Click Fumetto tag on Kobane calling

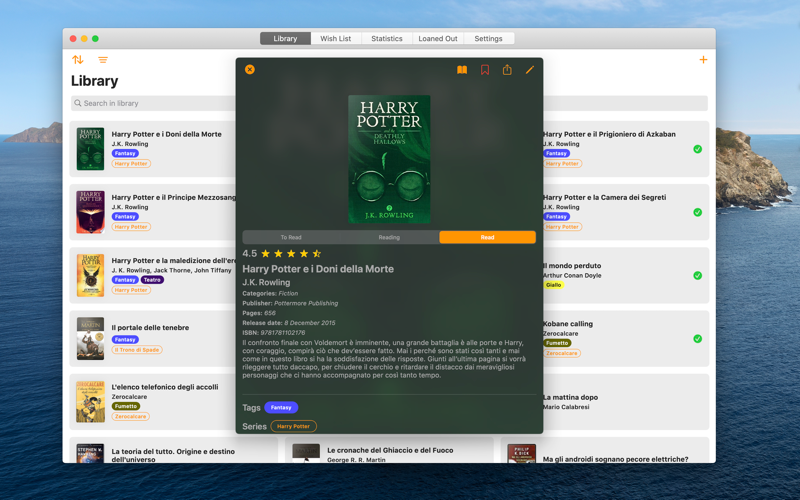(x=557, y=343)
